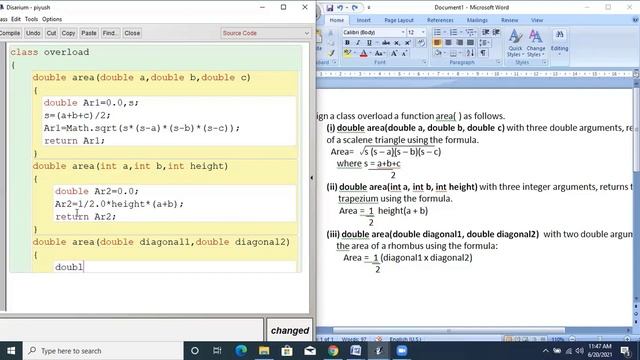Open the Zoom app from the taskbar
Viewport: 640px width, 360px height.
402,351
